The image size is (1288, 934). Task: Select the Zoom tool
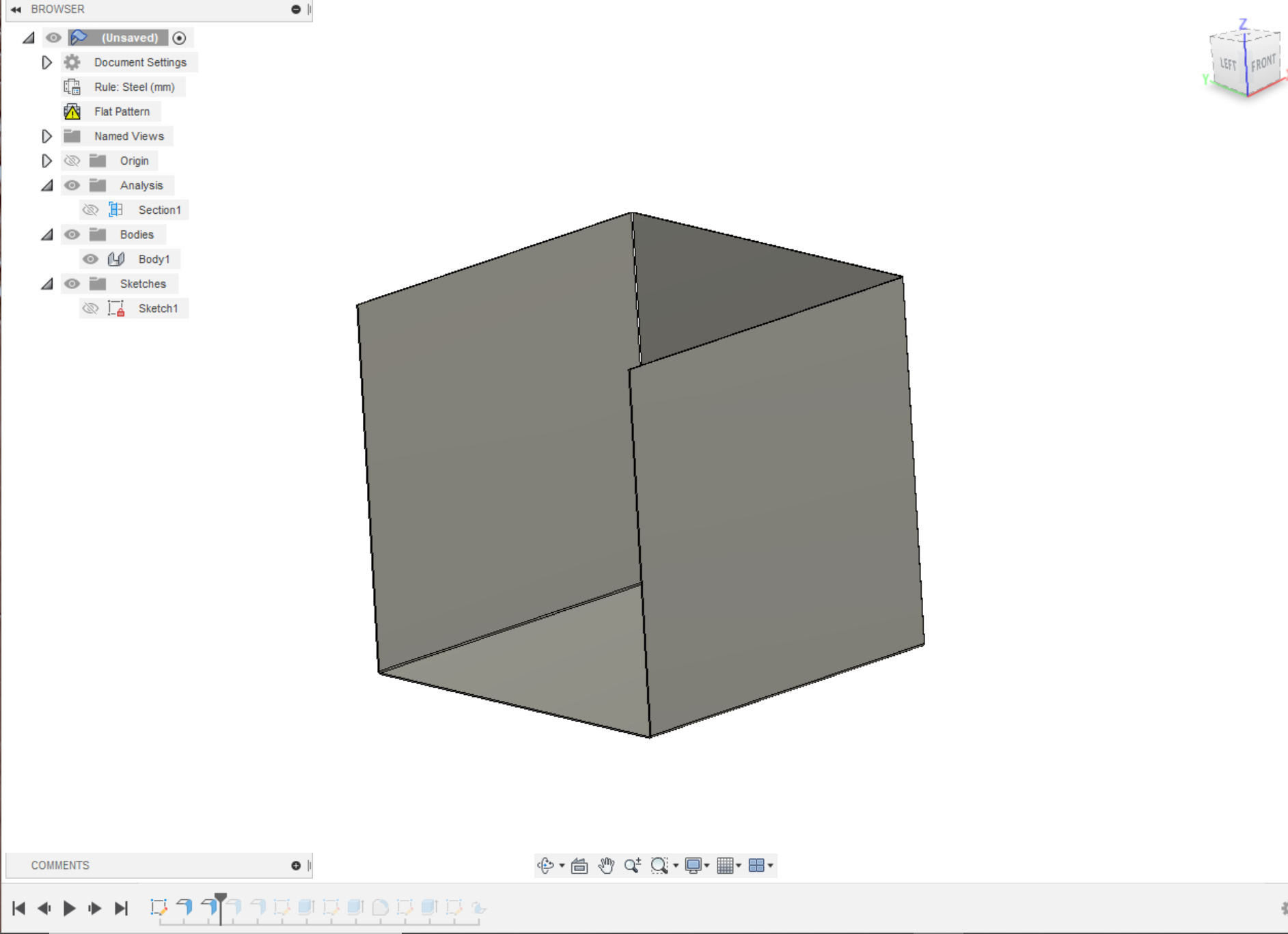pos(632,864)
